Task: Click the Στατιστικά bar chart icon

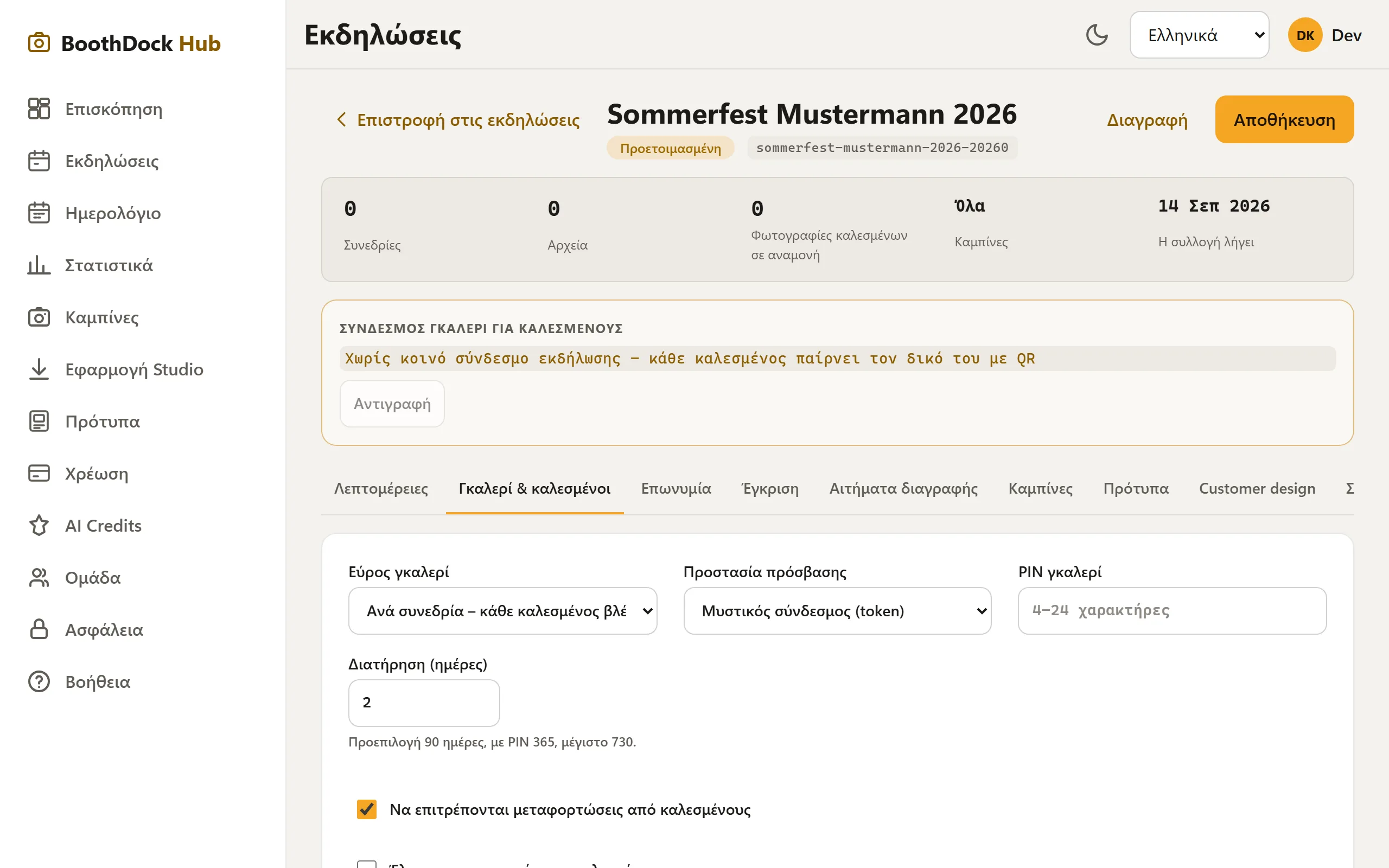Action: [39, 265]
